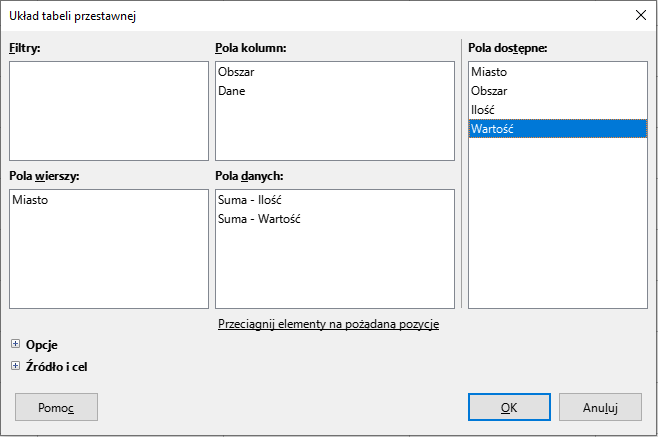Click the Przeciągnij elementy hint text
Screen dimensions: 658x437
328,324
